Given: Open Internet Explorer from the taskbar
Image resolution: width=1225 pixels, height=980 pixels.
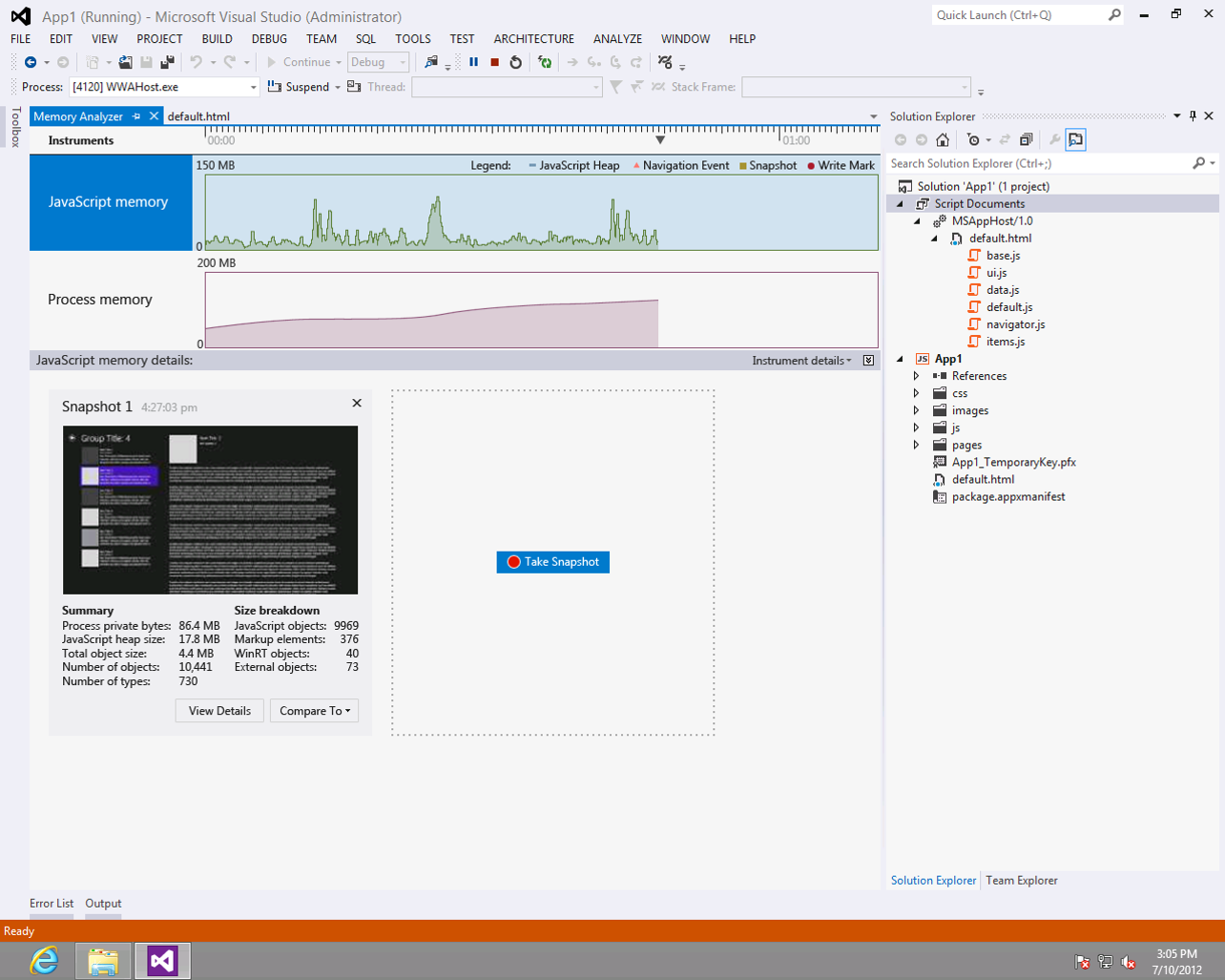Looking at the screenshot, I should click(x=43, y=961).
